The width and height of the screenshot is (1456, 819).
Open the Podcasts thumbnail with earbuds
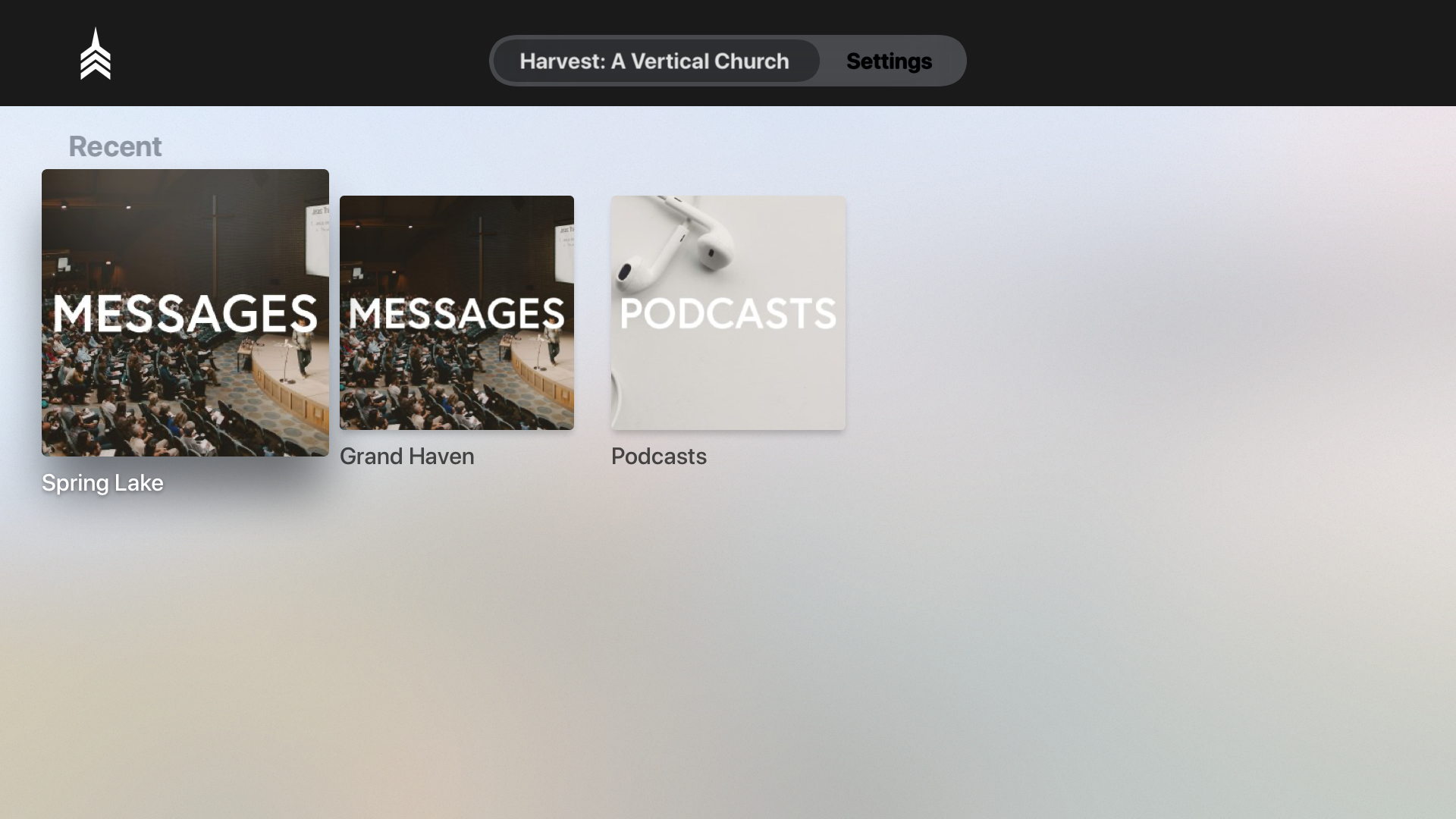[728, 312]
